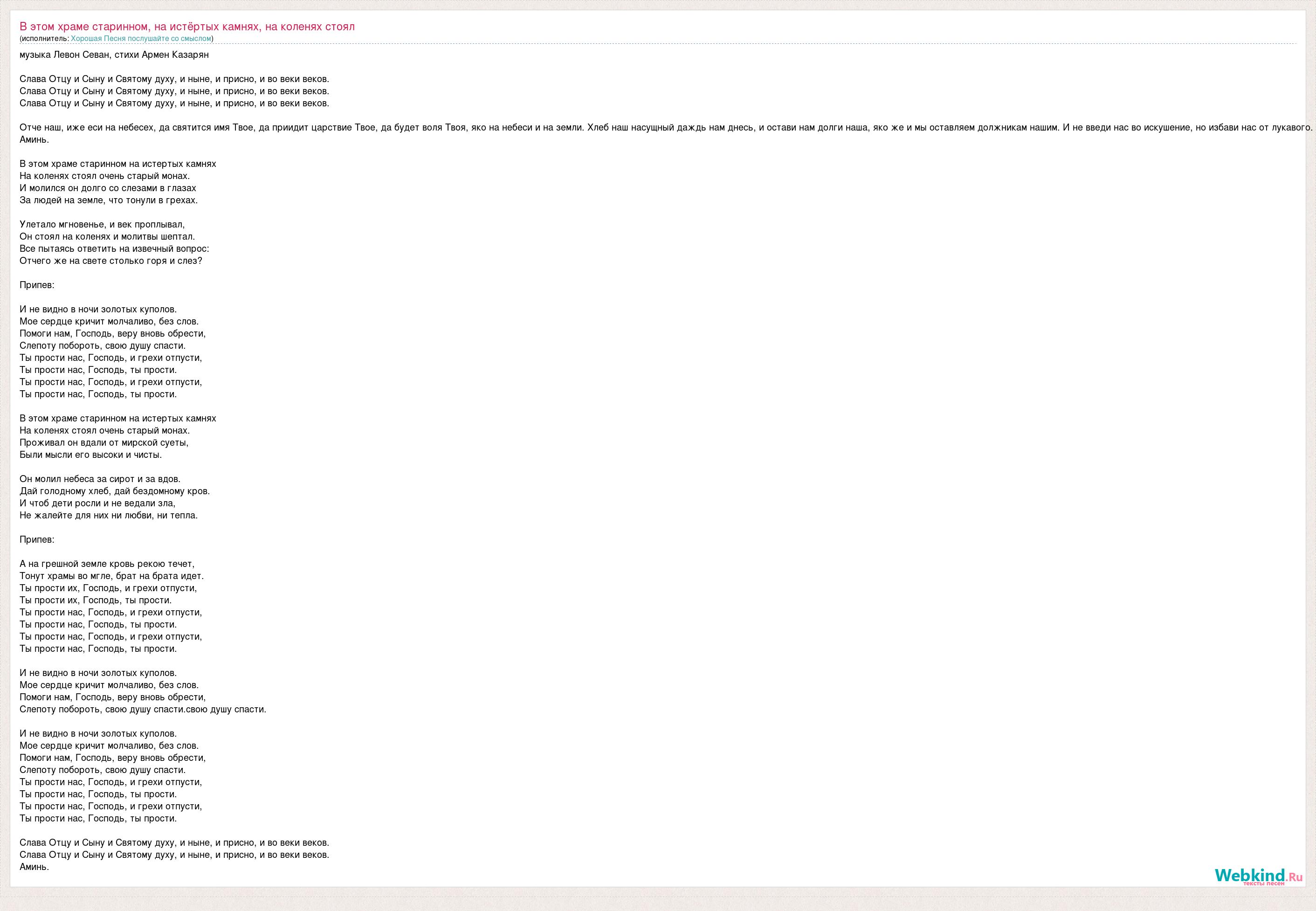Click the line 'А на грешной земле кровь рекою'

(107, 564)
